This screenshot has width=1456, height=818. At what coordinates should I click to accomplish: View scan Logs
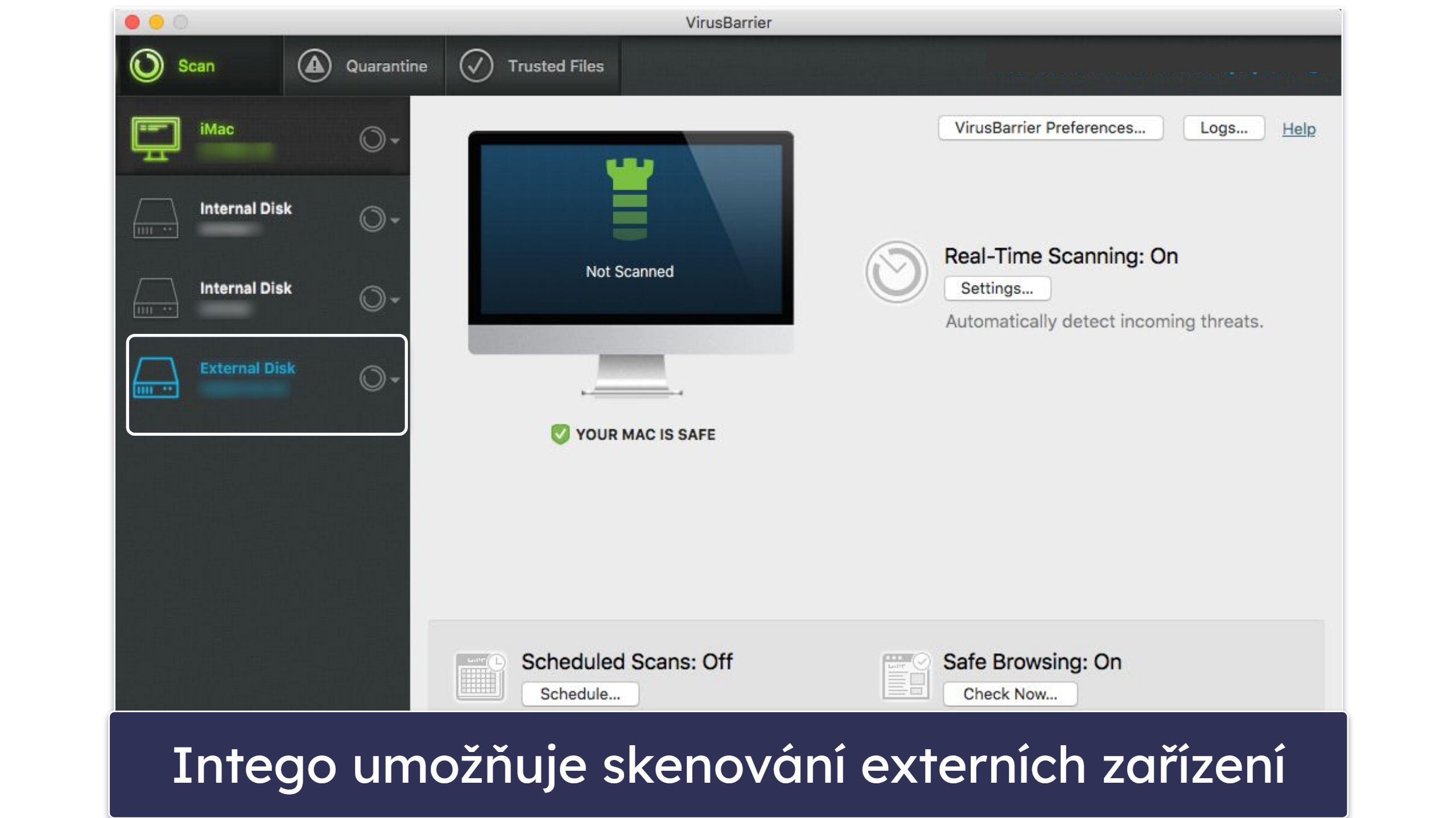(x=1224, y=128)
